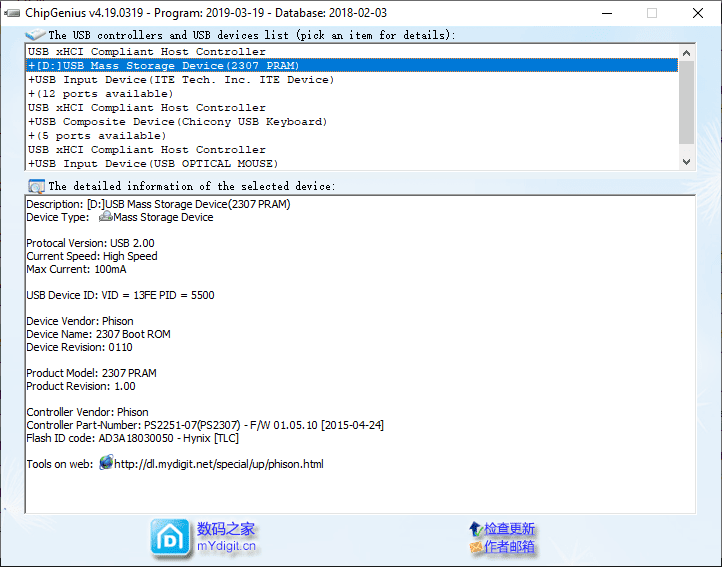Click the Controller Vendor Phison line
The image size is (722, 567).
point(87,412)
